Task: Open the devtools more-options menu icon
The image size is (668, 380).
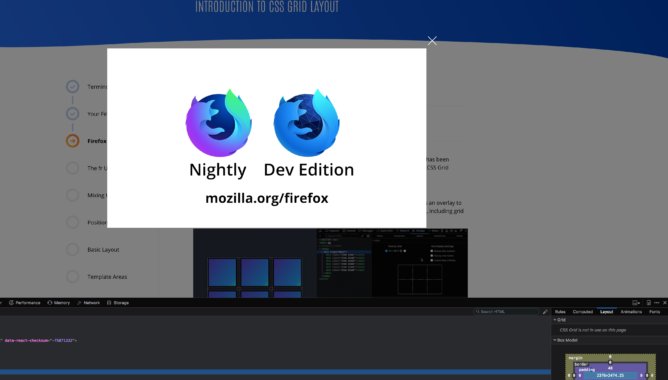Action: (x=656, y=303)
